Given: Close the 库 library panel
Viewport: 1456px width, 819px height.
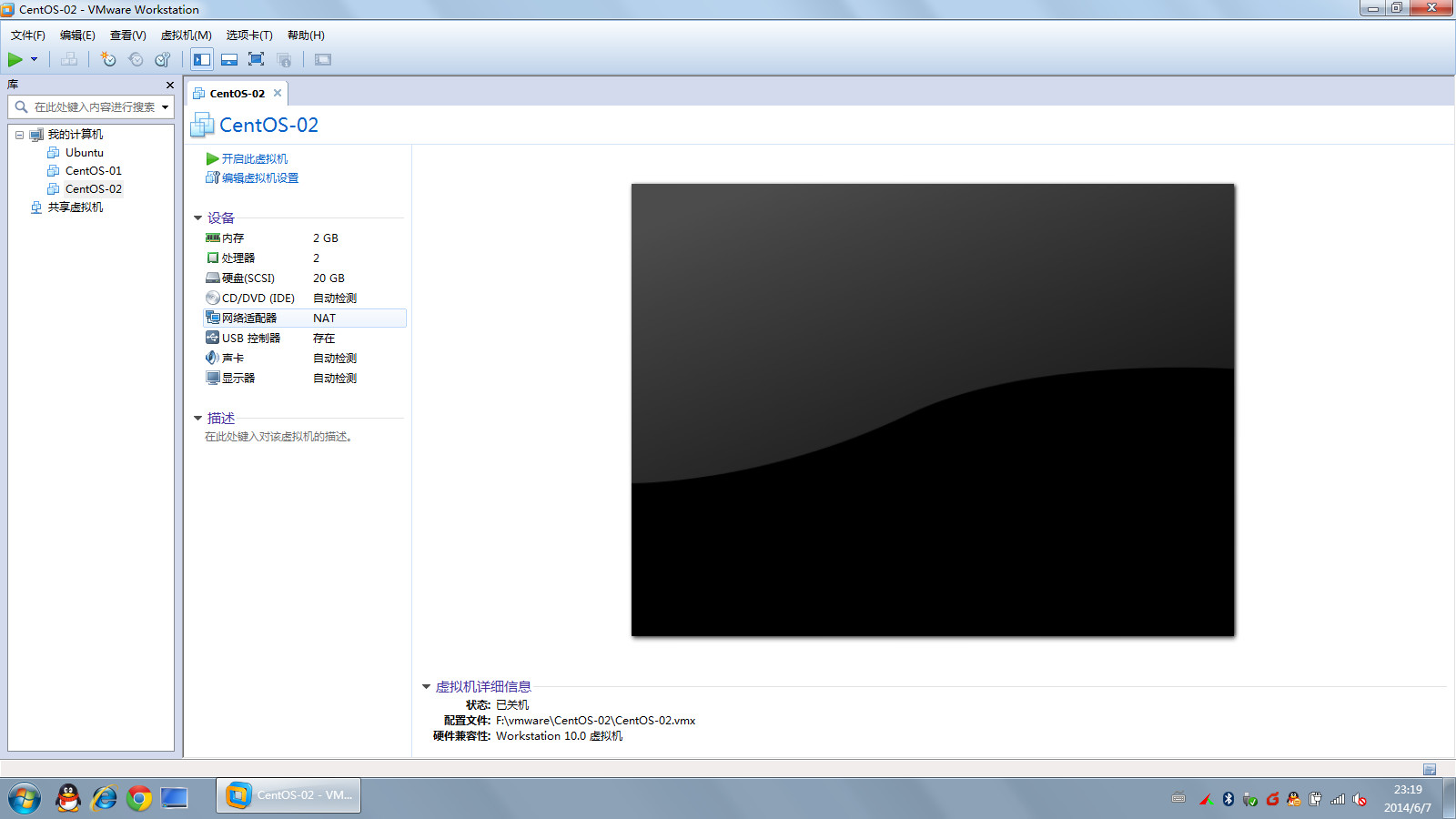Looking at the screenshot, I should (170, 85).
